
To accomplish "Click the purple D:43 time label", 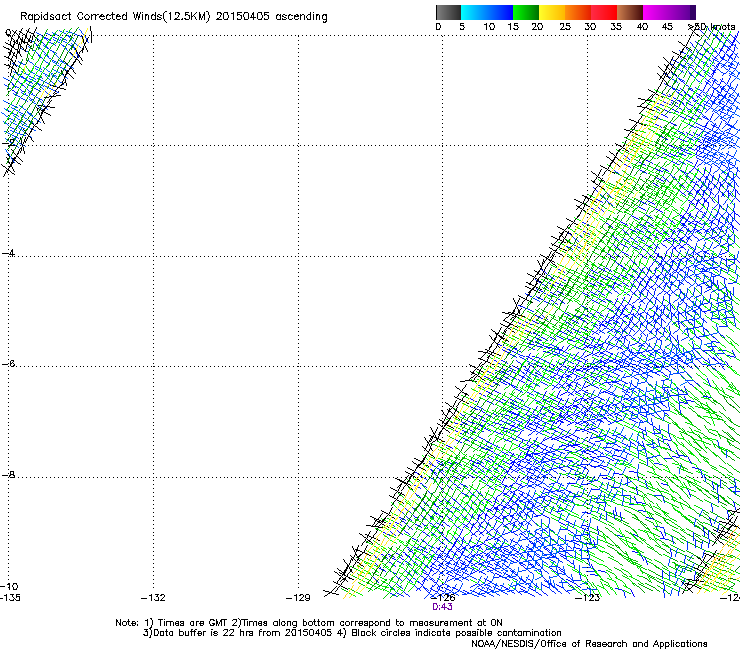I will 442,607.
